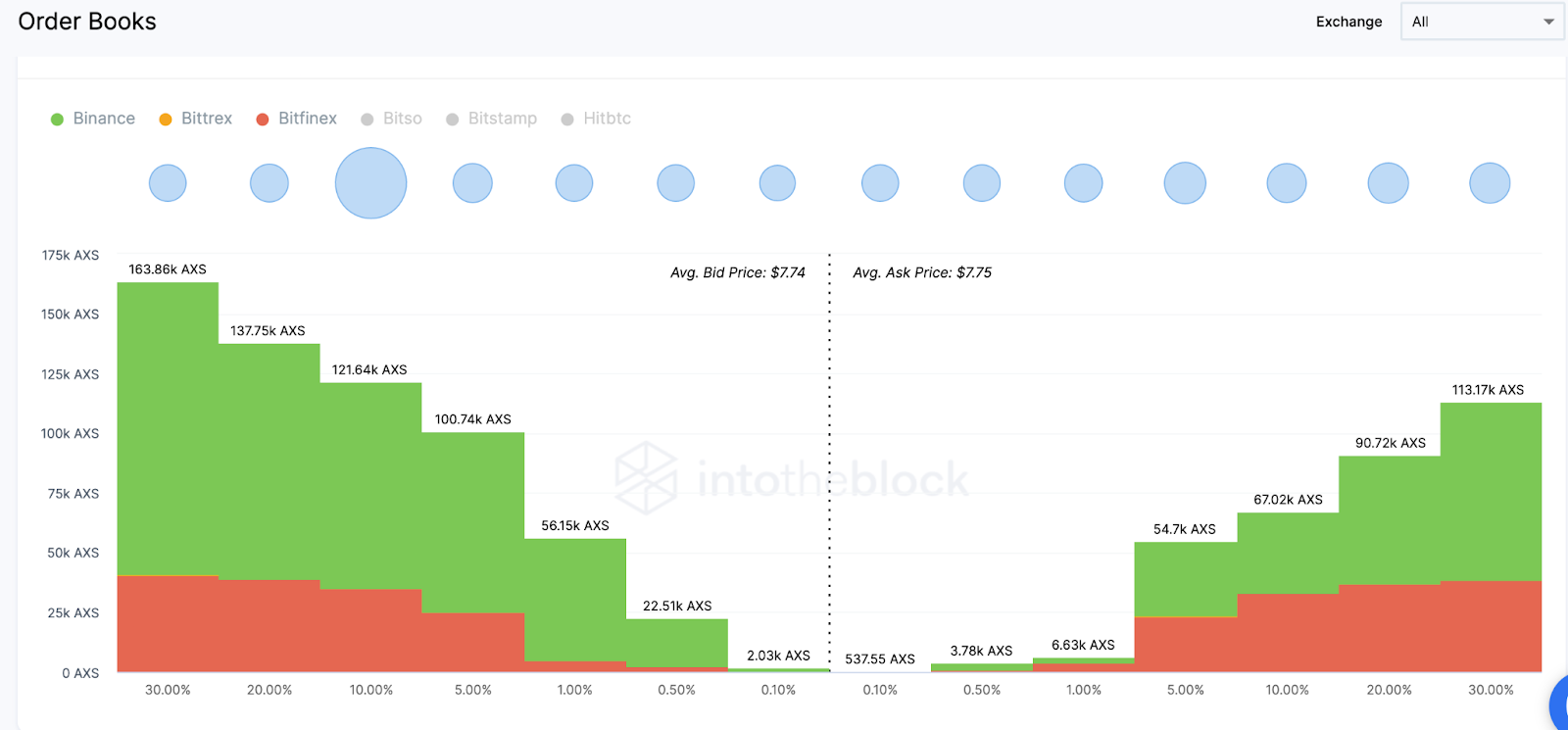
Task: Click the bubble above the 1.00% bid bar
Action: coord(574,183)
